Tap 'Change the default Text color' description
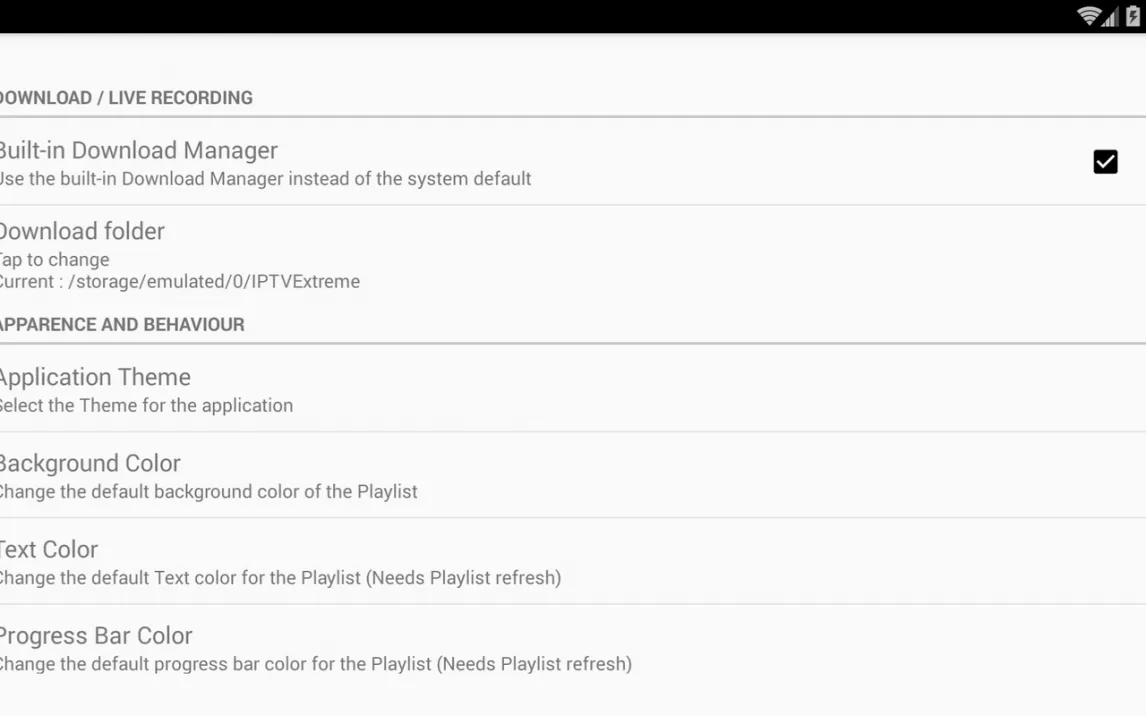1146x716 pixels. (280, 578)
